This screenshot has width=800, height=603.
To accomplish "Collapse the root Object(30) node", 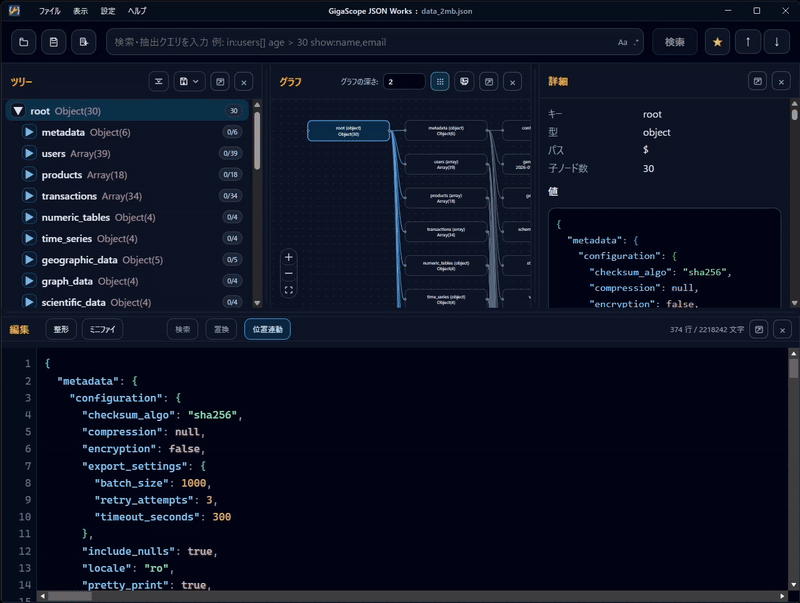I will pos(18,111).
